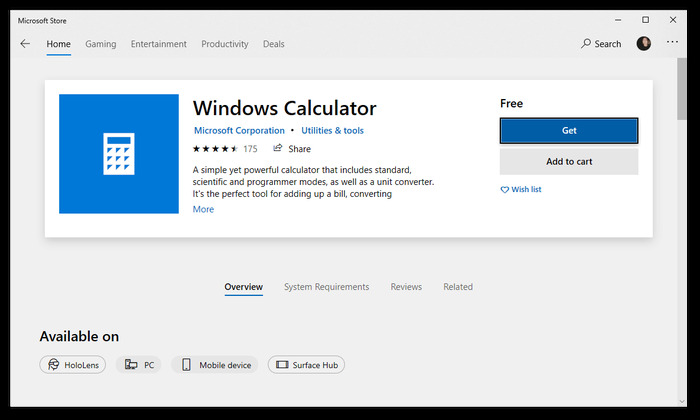
Task: Click the Available on heading
Action: click(x=79, y=336)
